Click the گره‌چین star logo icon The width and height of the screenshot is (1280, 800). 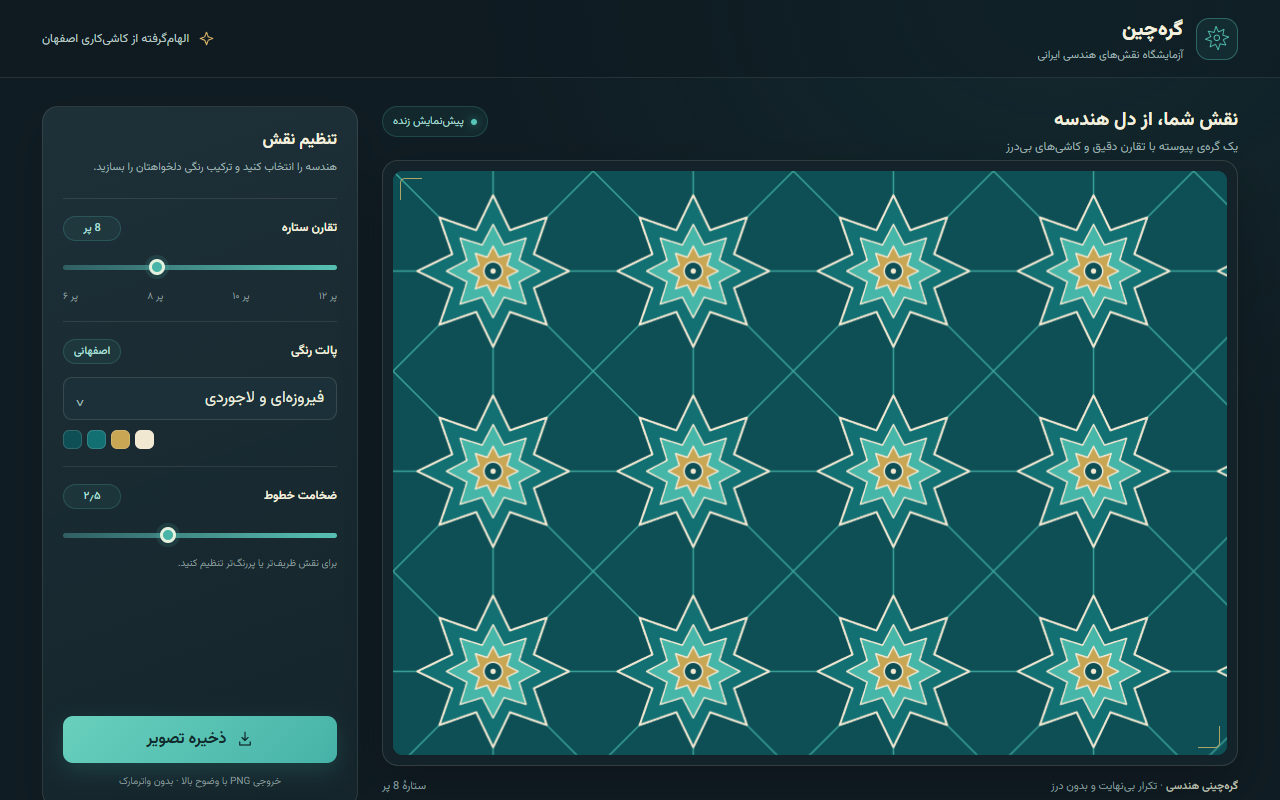click(x=1217, y=39)
